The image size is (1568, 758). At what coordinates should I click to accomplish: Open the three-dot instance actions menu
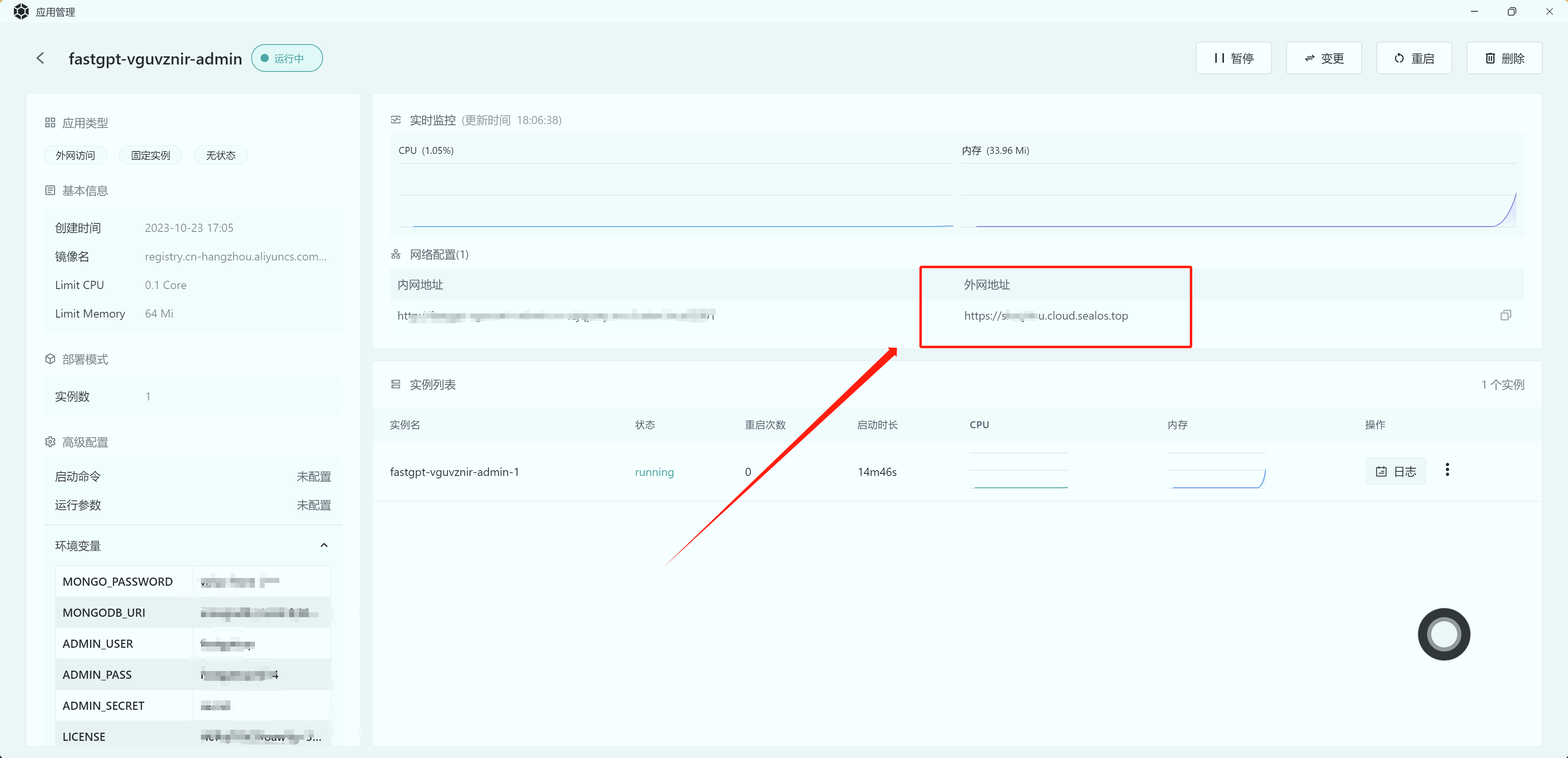(1447, 470)
